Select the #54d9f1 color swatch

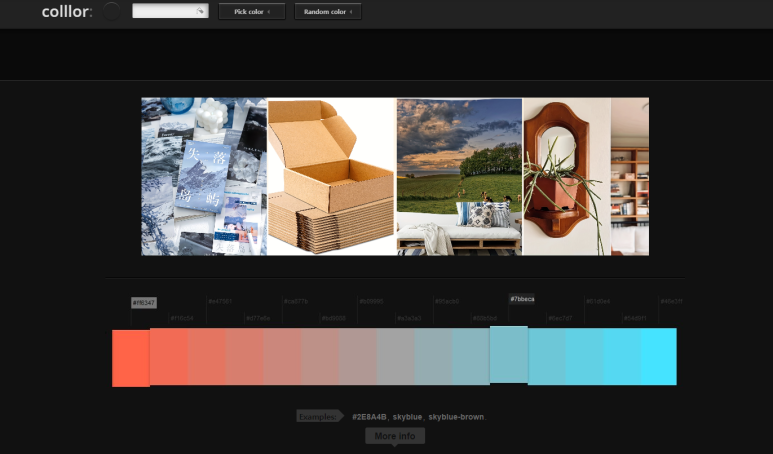622,356
